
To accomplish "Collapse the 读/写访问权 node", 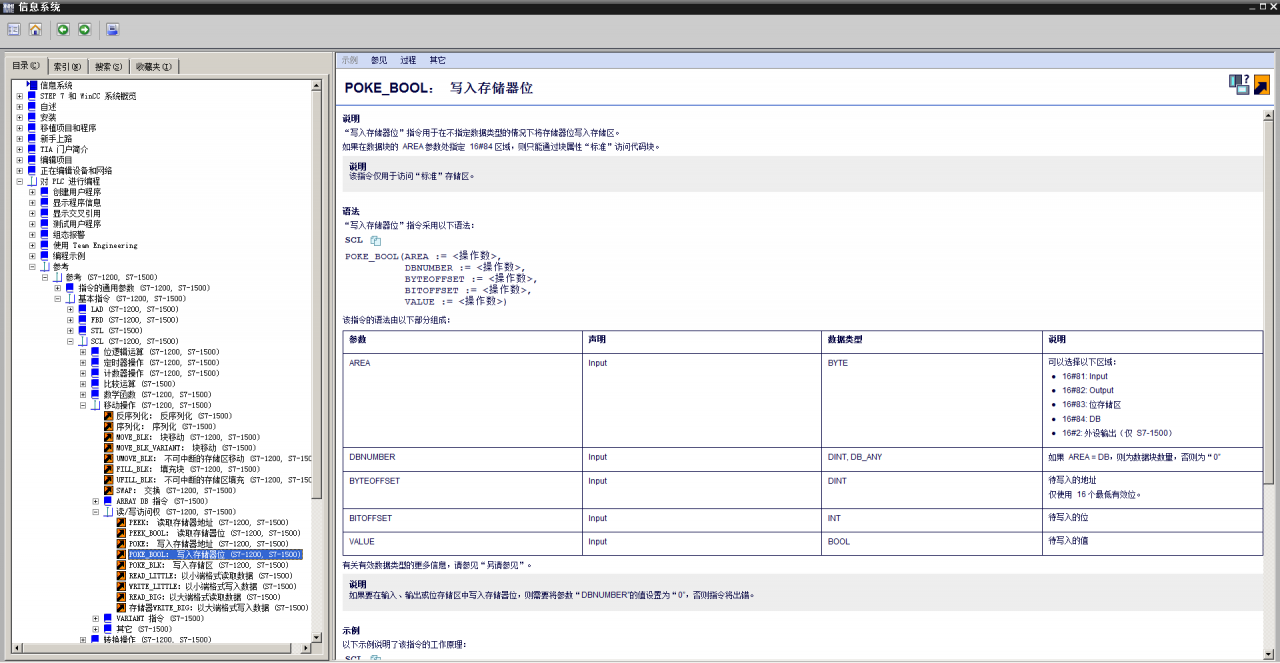I will coord(95,512).
